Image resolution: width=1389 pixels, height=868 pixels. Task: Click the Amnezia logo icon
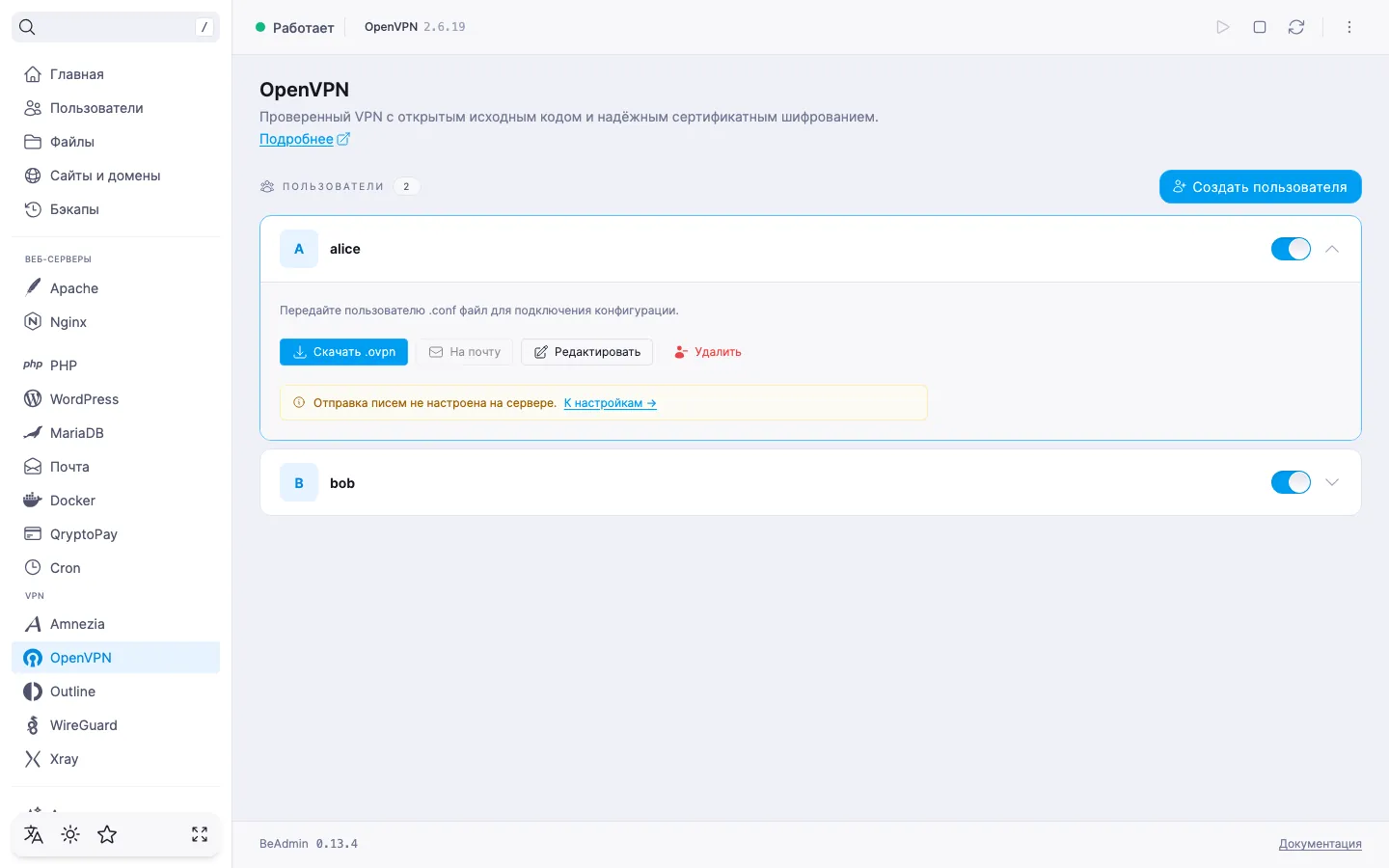pyautogui.click(x=33, y=624)
